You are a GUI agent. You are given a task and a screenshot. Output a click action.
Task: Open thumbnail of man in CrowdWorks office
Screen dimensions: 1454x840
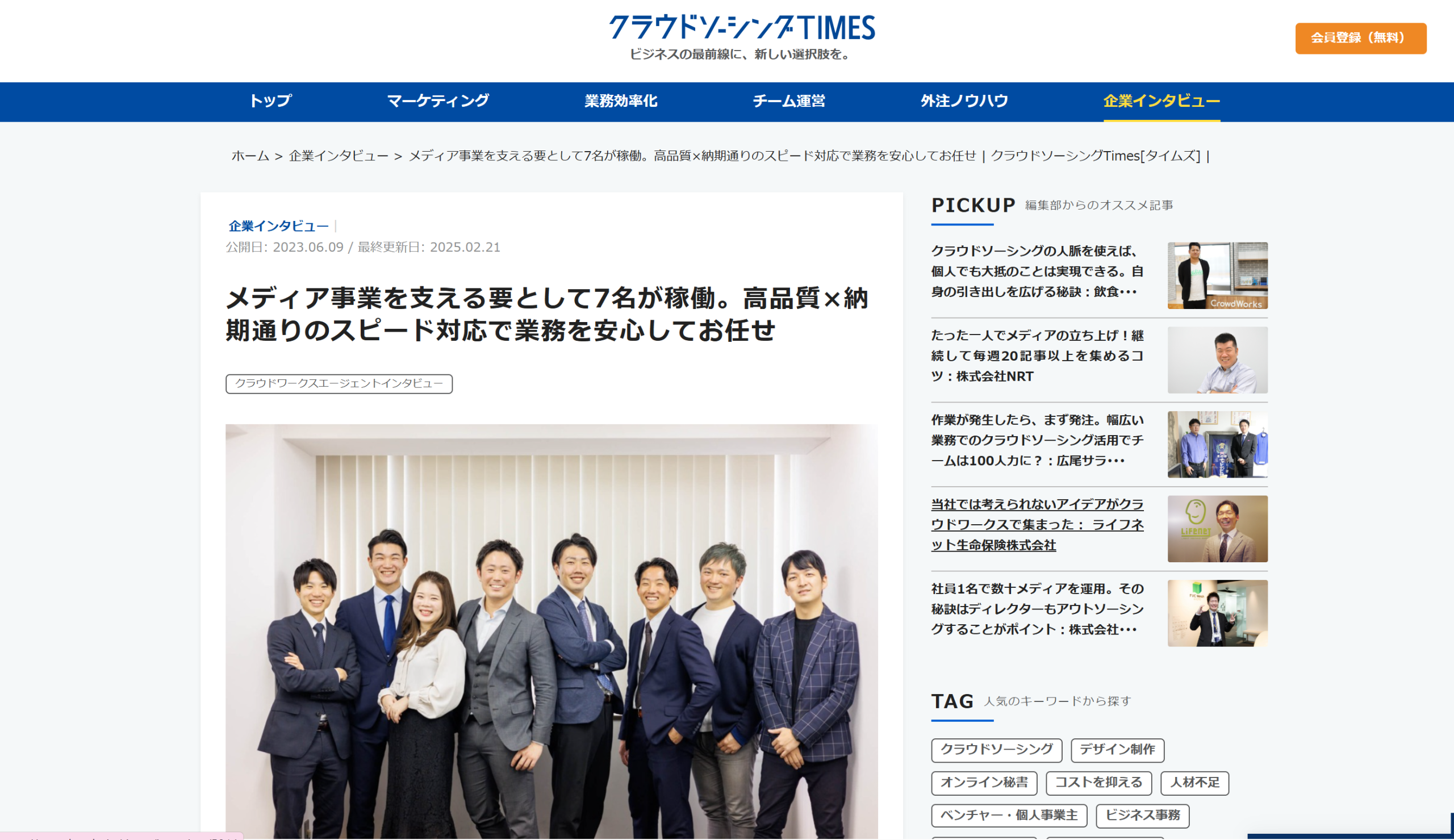click(1217, 276)
